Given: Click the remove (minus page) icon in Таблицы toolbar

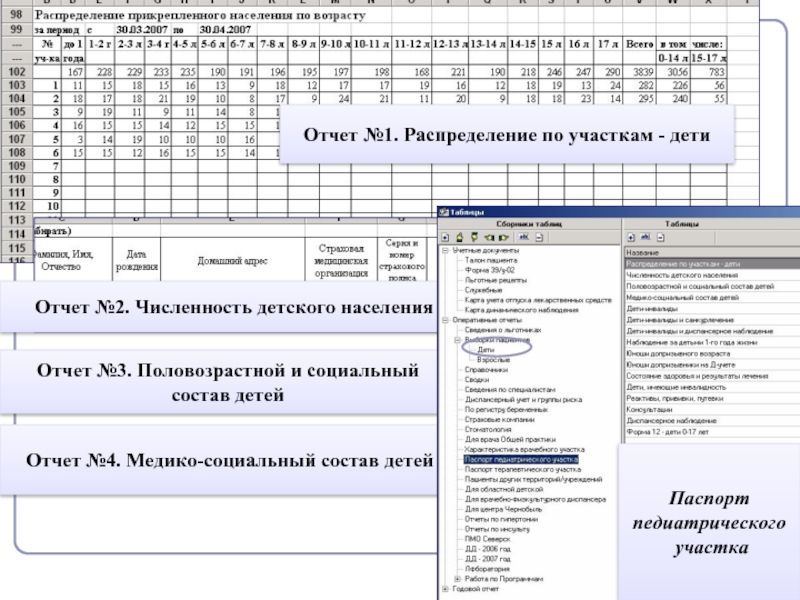Looking at the screenshot, I should pyautogui.click(x=661, y=237).
